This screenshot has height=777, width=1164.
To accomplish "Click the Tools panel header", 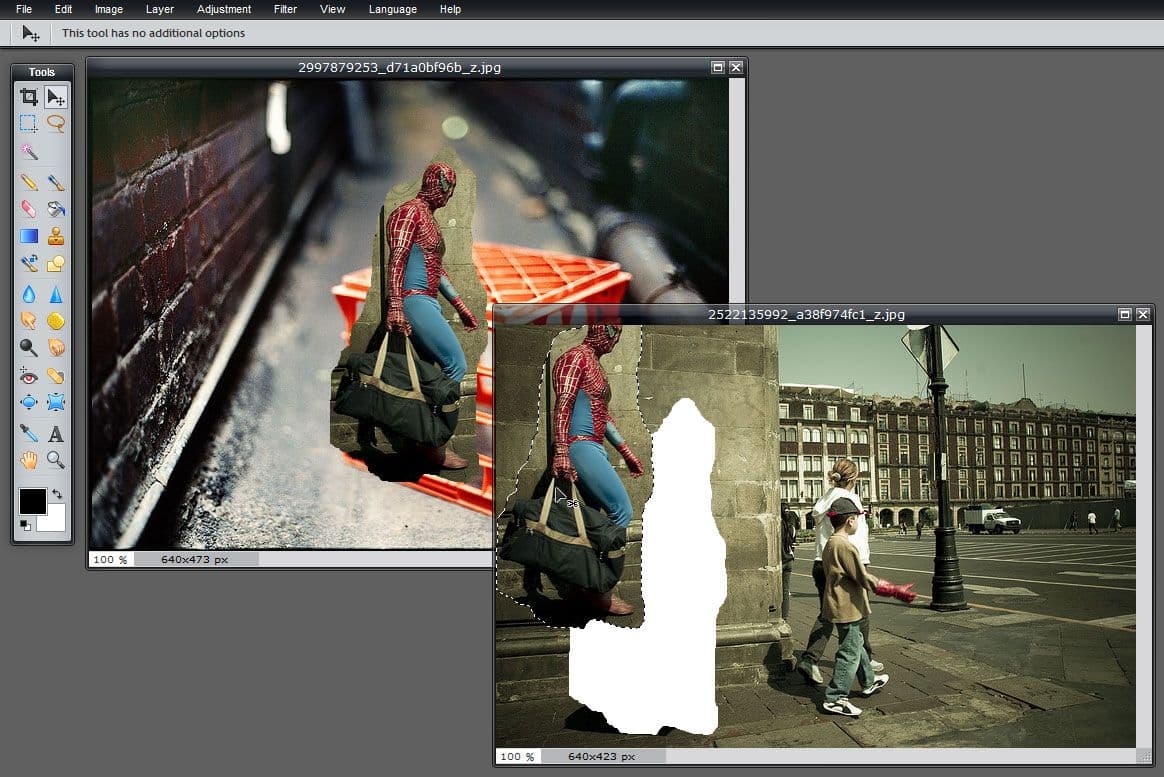I will (42, 72).
